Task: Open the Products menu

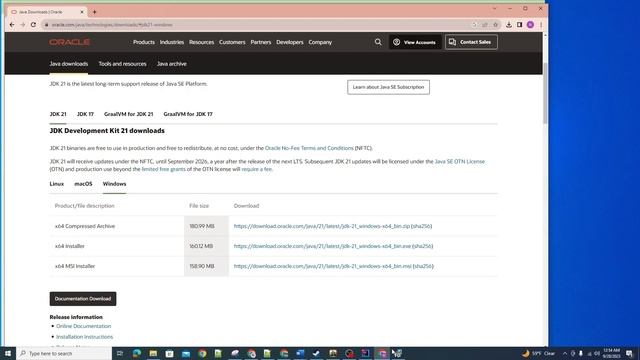Action: point(144,42)
